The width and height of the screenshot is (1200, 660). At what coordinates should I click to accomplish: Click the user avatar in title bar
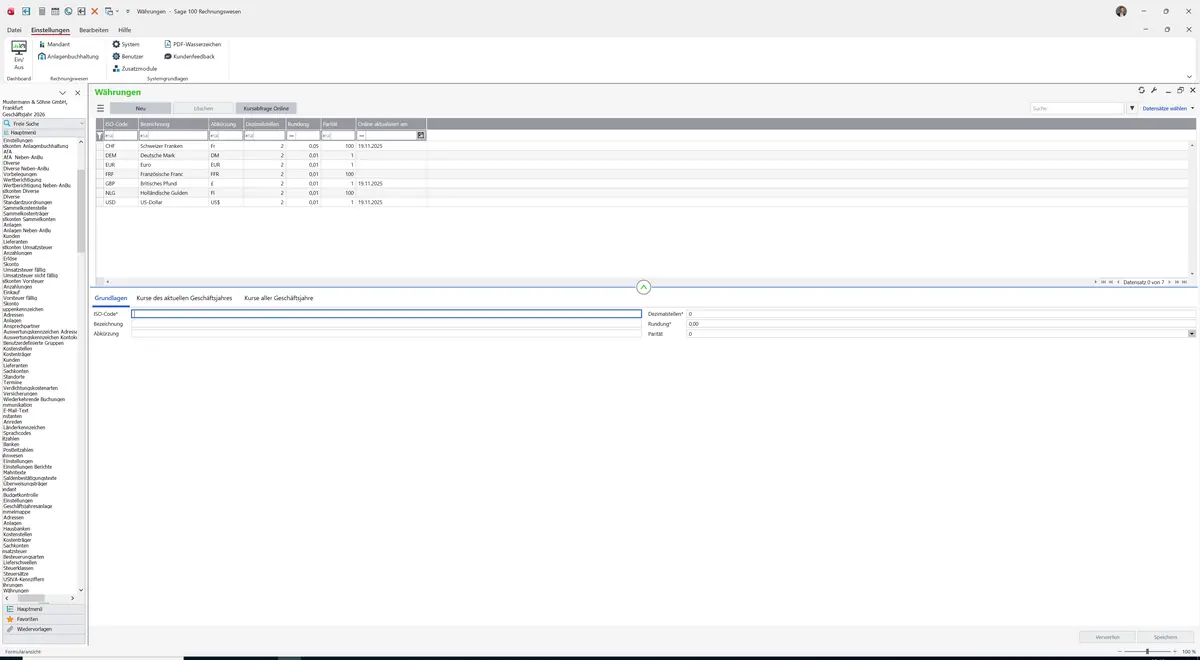[1121, 11]
